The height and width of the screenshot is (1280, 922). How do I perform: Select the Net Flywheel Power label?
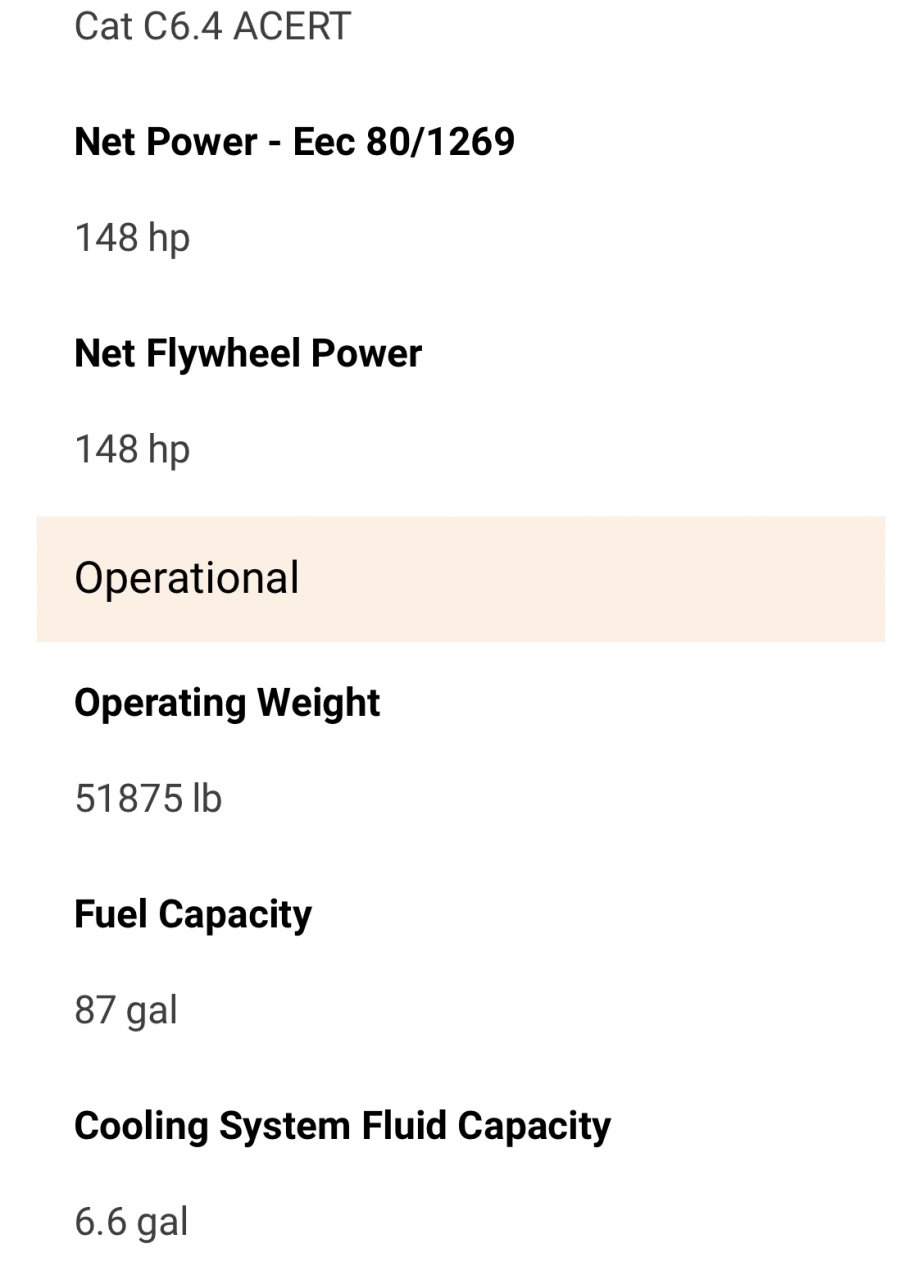[248, 354]
